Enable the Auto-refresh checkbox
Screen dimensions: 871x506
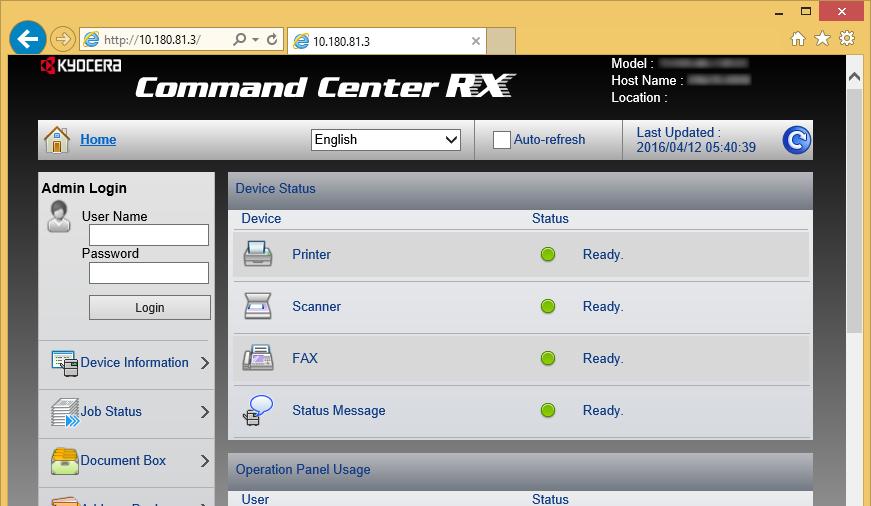[x=502, y=139]
